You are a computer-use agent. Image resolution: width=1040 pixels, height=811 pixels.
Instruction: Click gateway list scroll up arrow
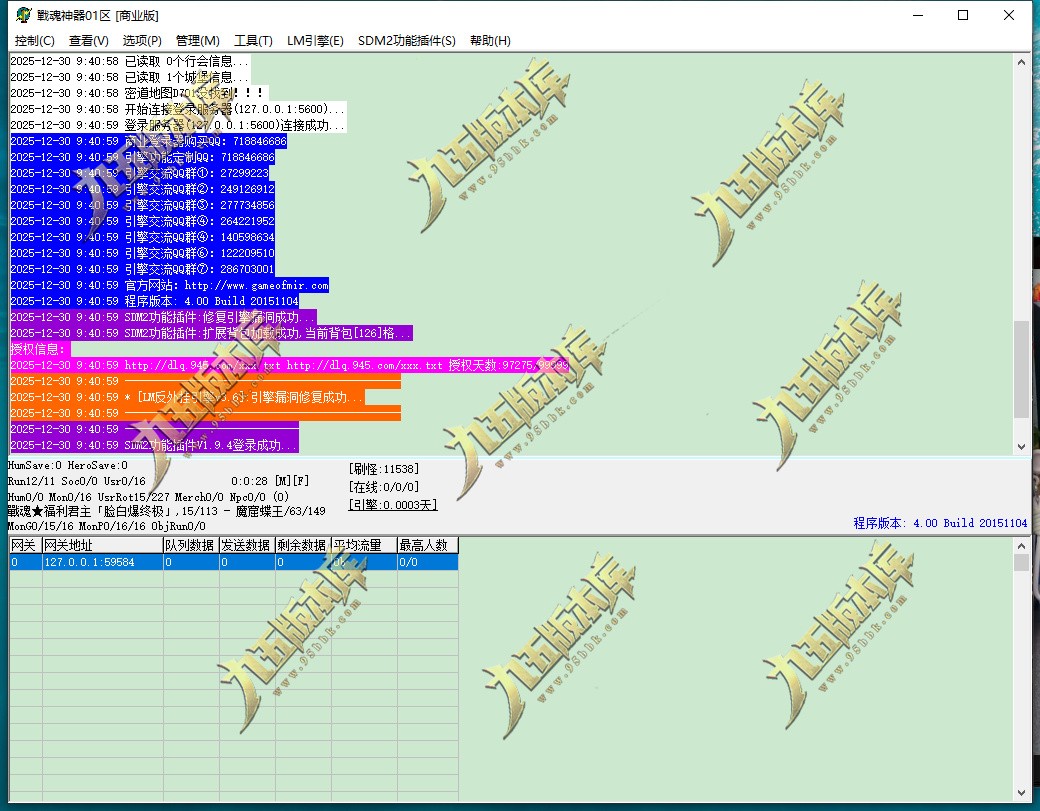(x=1021, y=546)
